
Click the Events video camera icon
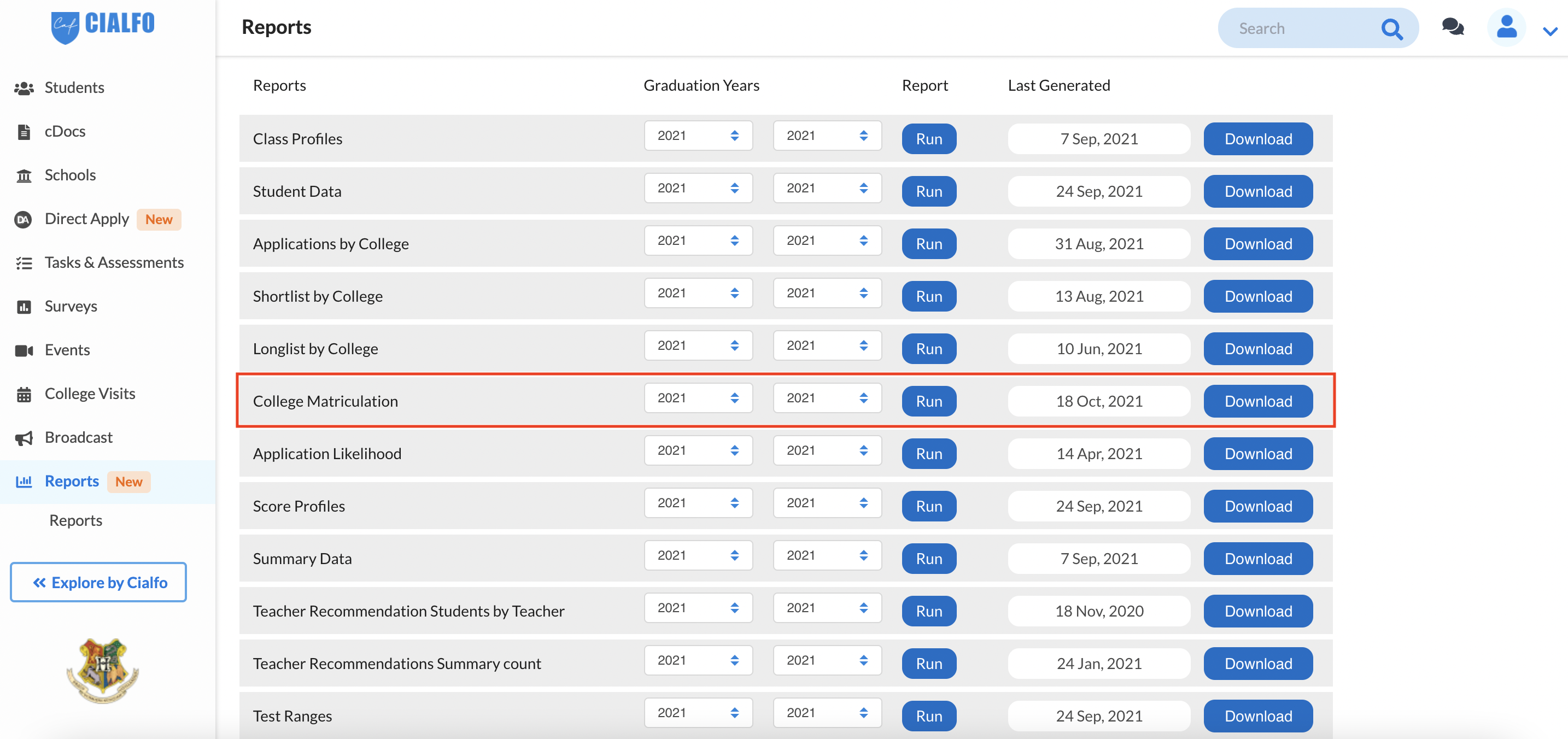(x=25, y=349)
